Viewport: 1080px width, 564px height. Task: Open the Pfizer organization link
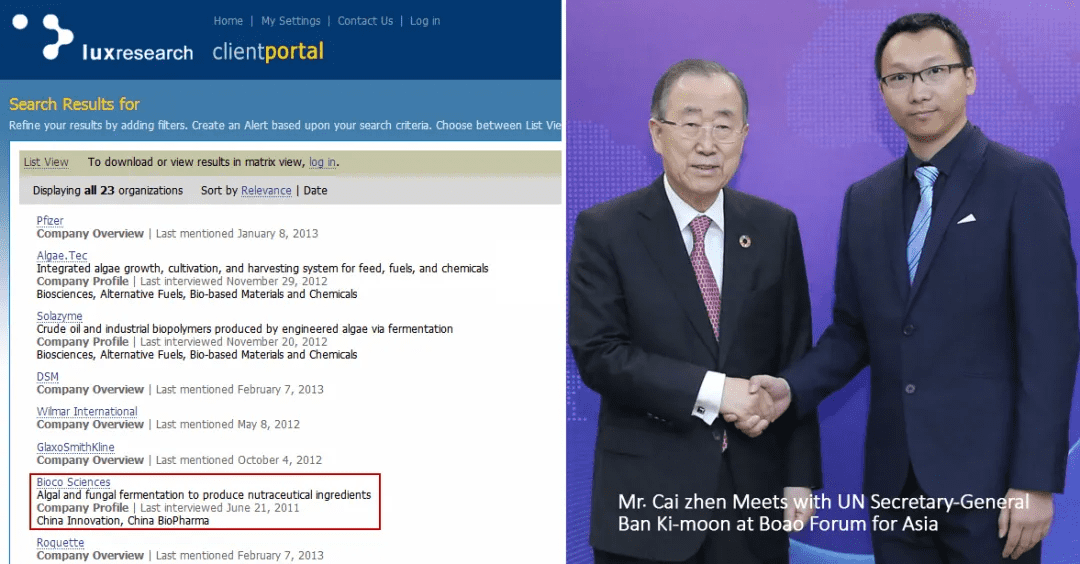pyautogui.click(x=50, y=220)
